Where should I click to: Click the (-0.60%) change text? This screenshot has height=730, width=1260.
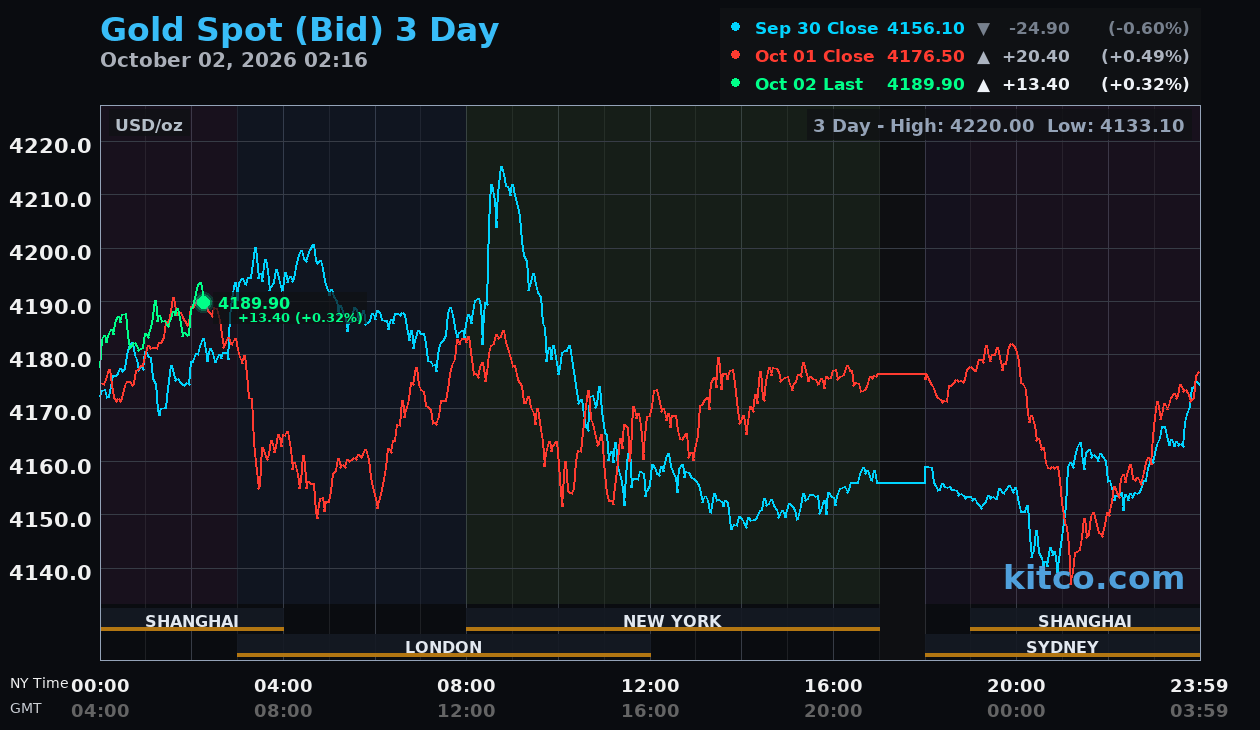tap(1148, 28)
